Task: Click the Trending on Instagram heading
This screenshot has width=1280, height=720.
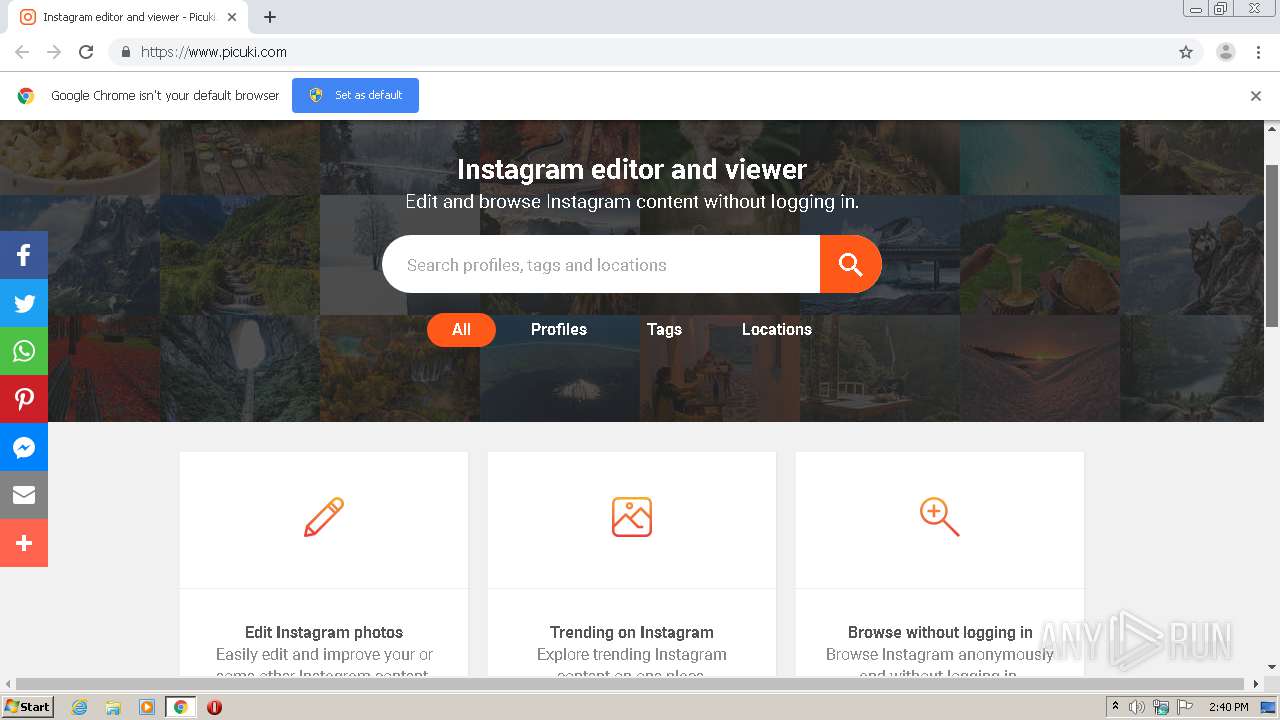Action: click(x=632, y=632)
